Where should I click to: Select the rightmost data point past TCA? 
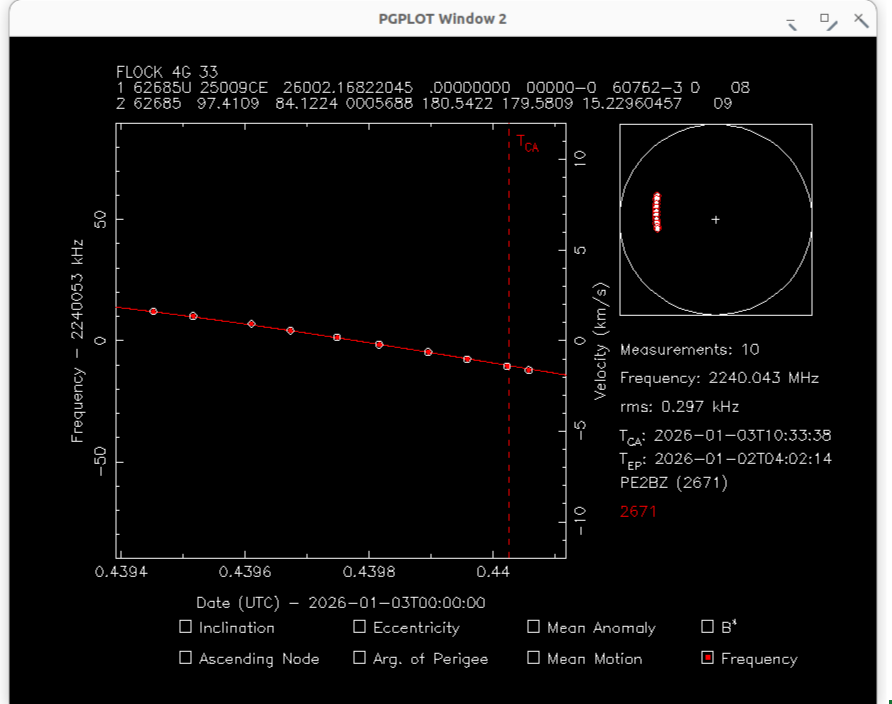529,370
